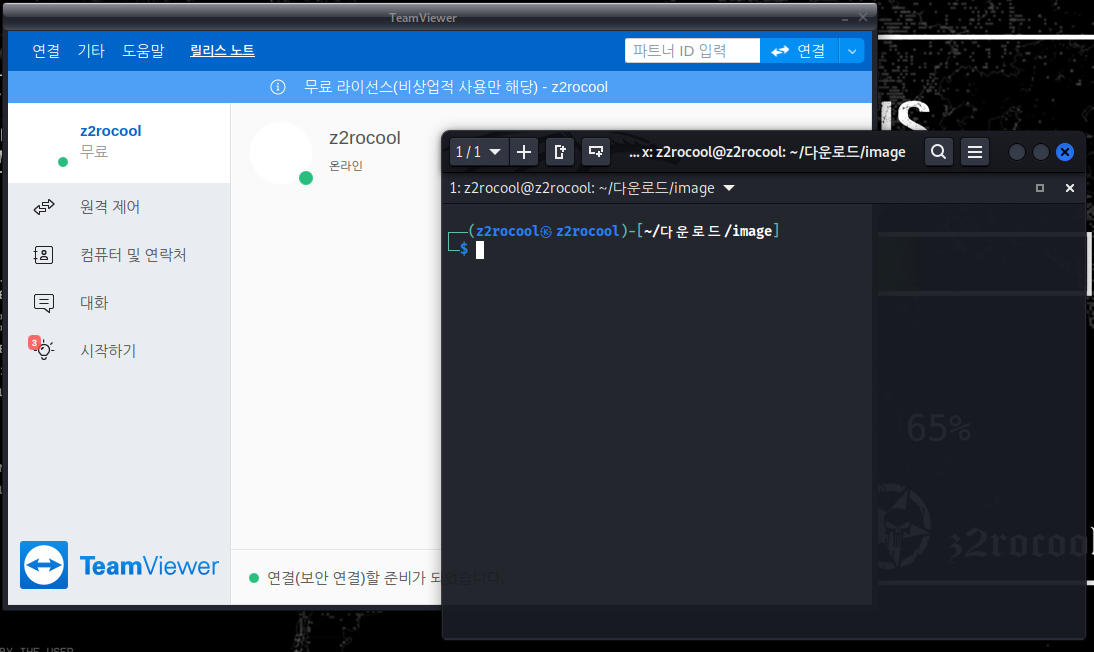1094x652 pixels.
Task: Minimize the TeamViewer window
Action: [845, 18]
